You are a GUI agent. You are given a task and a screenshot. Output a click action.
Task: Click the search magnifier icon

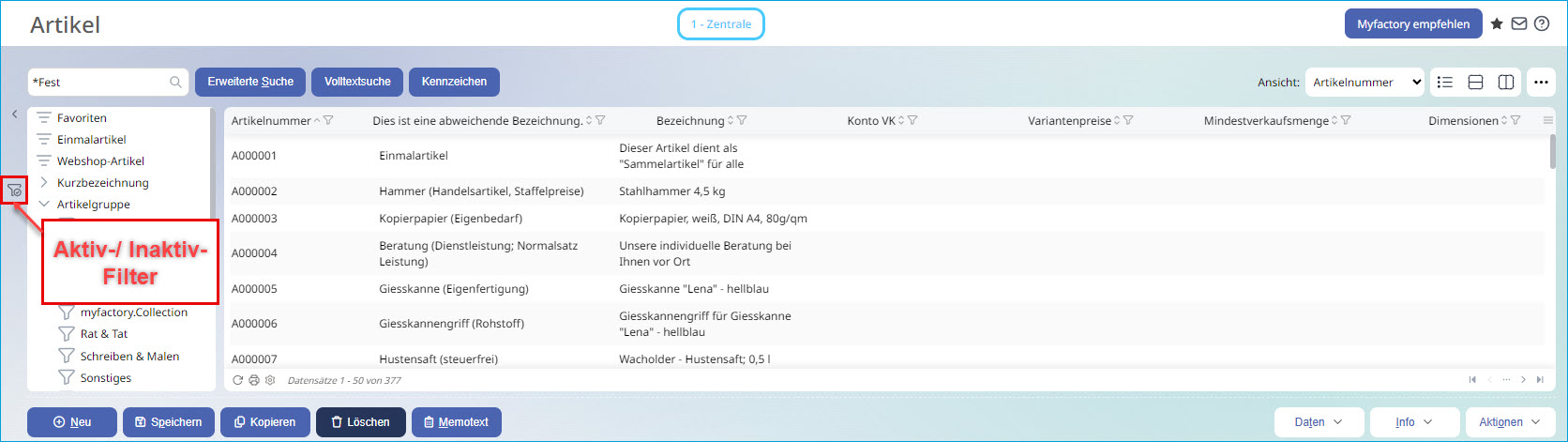pos(175,83)
